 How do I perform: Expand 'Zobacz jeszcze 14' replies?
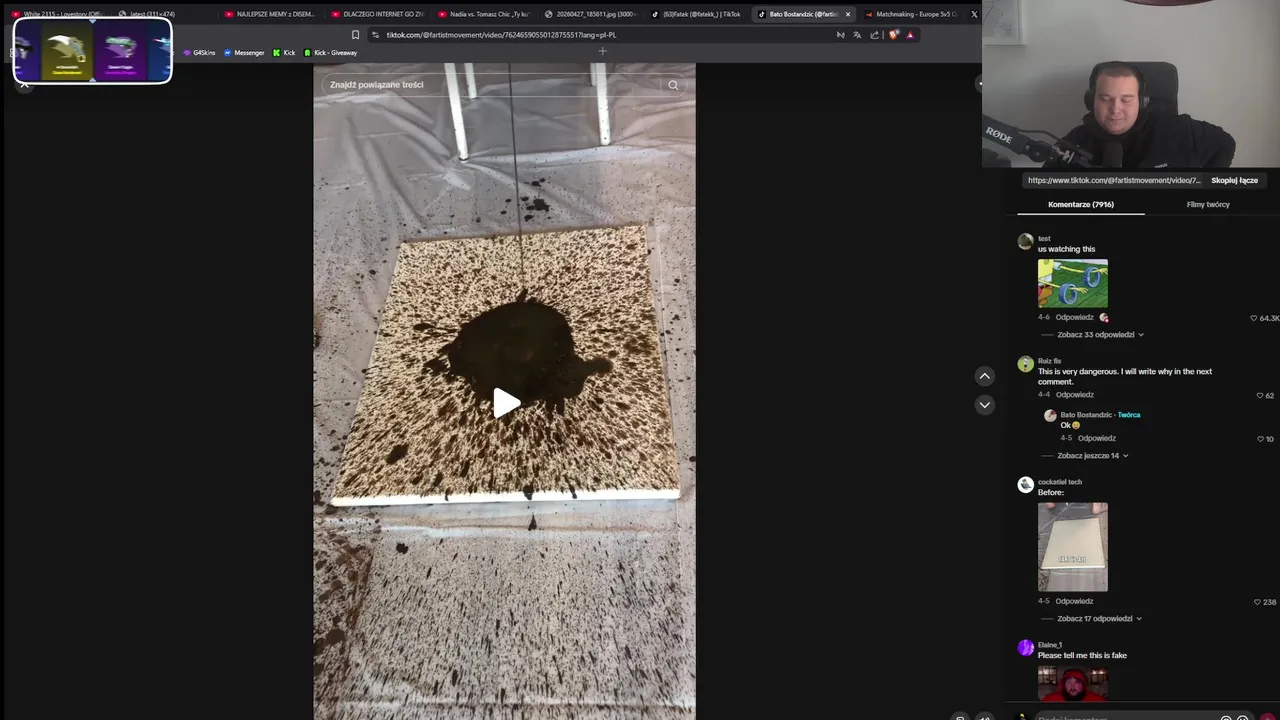1093,456
